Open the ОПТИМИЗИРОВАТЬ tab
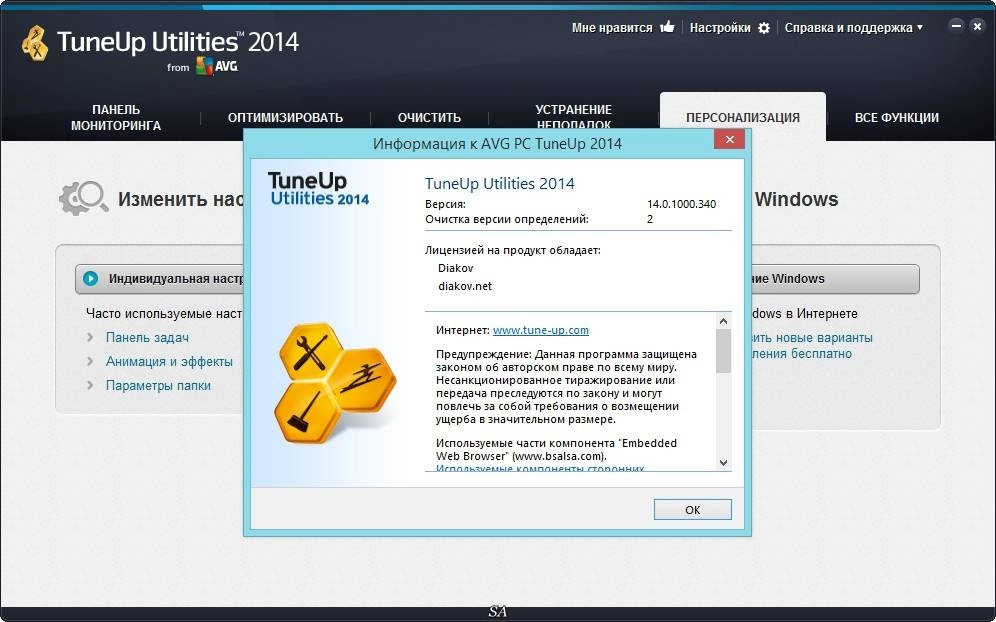Viewport: 996px width, 622px height. pyautogui.click(x=285, y=118)
